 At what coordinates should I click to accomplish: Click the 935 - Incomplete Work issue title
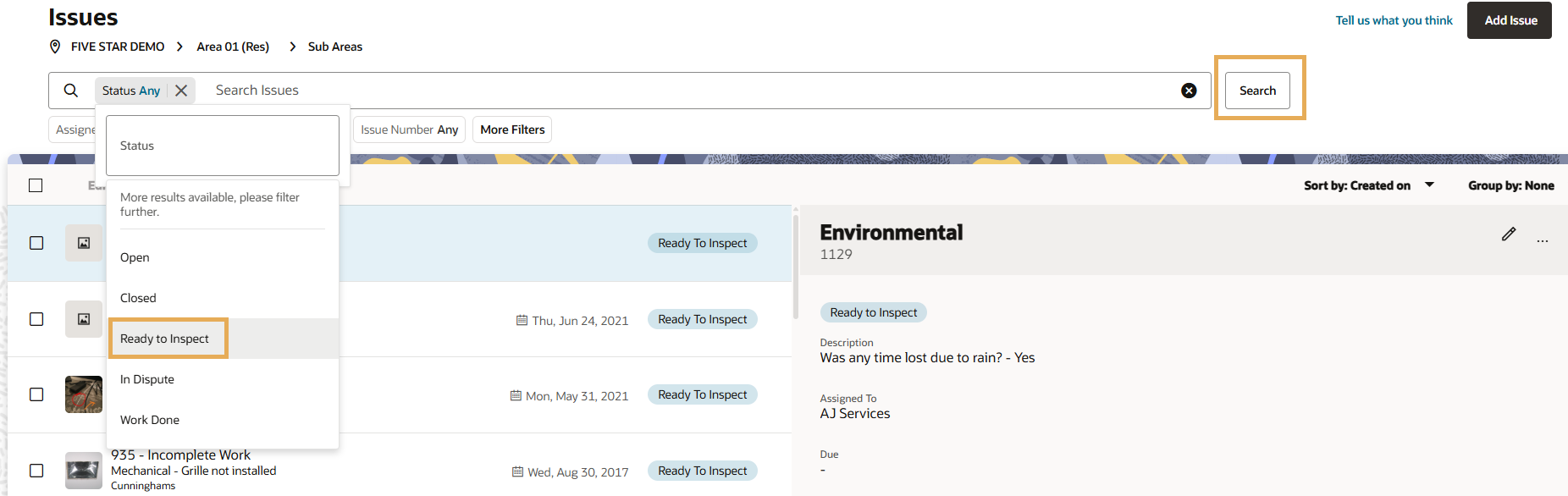click(x=180, y=455)
